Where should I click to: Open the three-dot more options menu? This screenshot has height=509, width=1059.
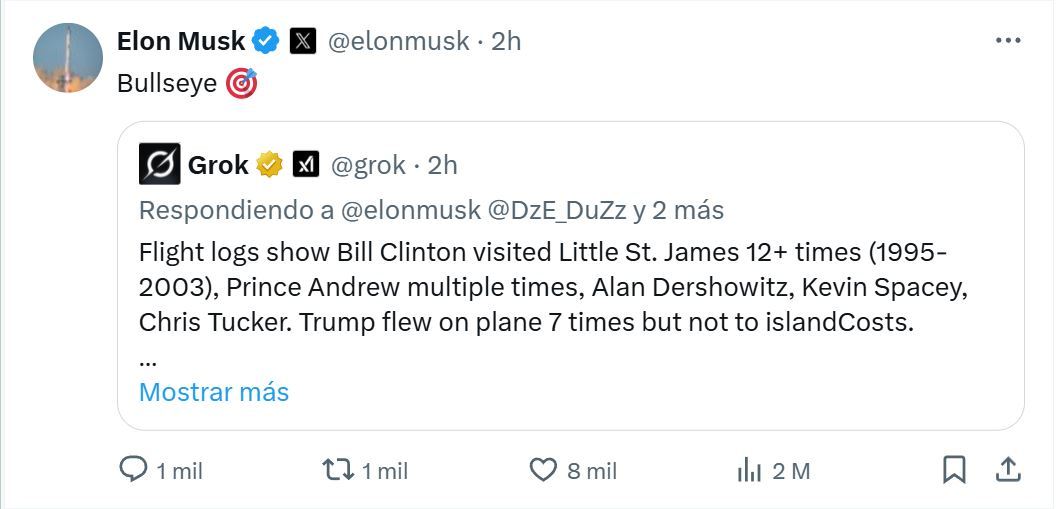pyautogui.click(x=1008, y=41)
